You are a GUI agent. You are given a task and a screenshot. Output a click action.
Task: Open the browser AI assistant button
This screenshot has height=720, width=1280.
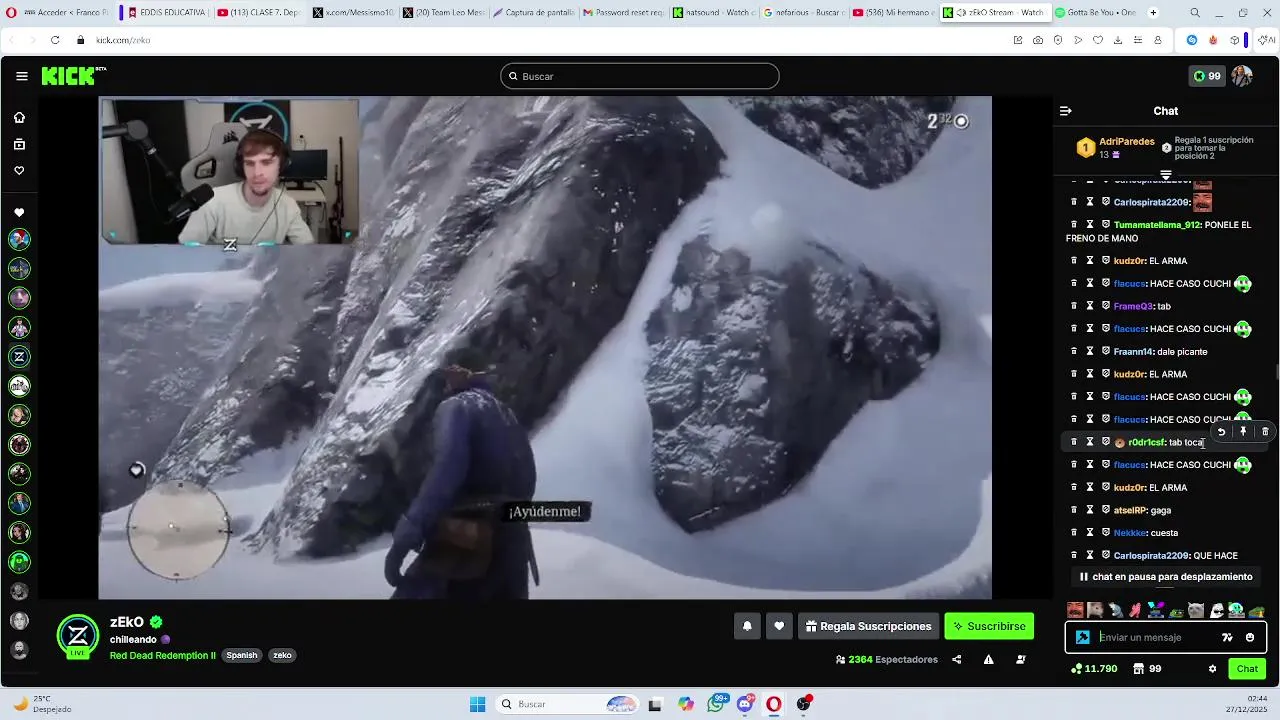point(1267,40)
